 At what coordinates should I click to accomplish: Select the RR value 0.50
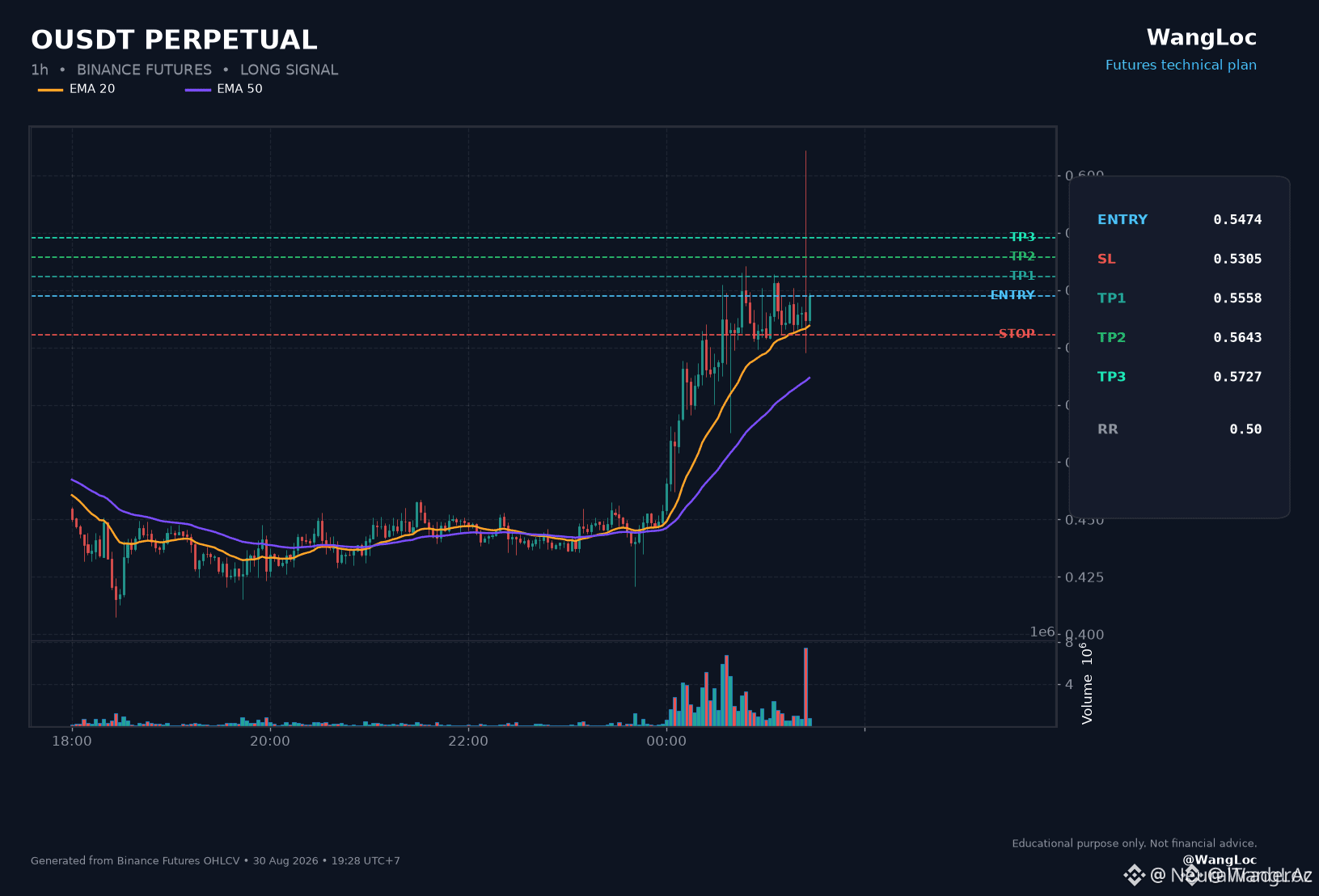tap(1245, 429)
